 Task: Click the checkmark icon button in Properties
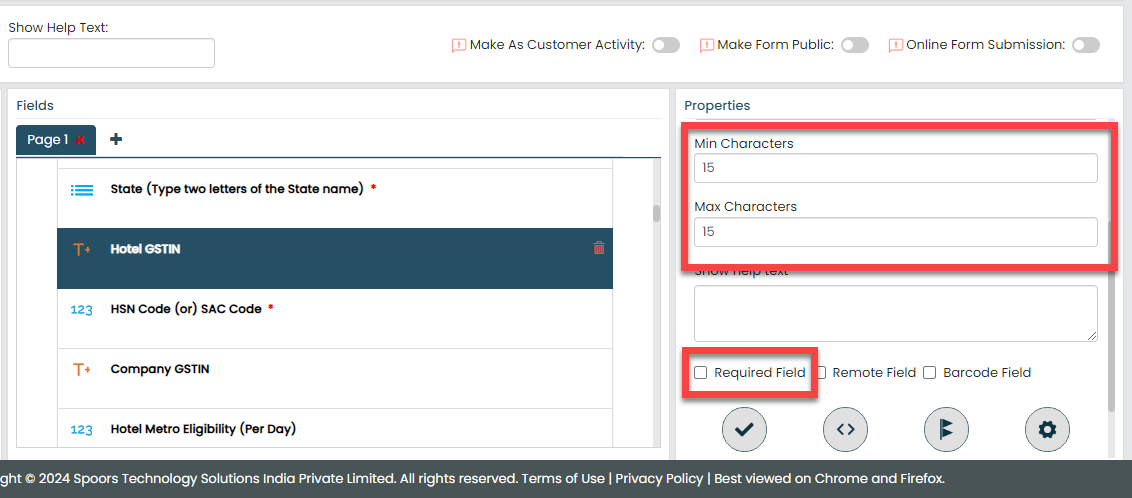[x=744, y=430]
